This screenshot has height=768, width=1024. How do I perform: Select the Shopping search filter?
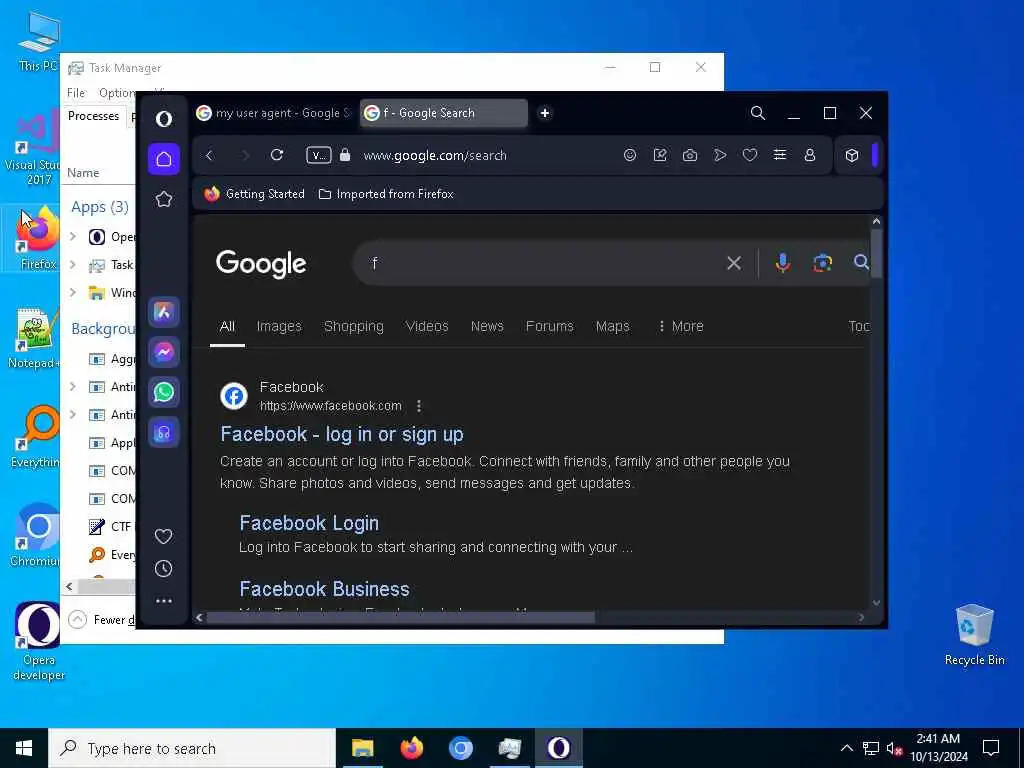coord(354,326)
